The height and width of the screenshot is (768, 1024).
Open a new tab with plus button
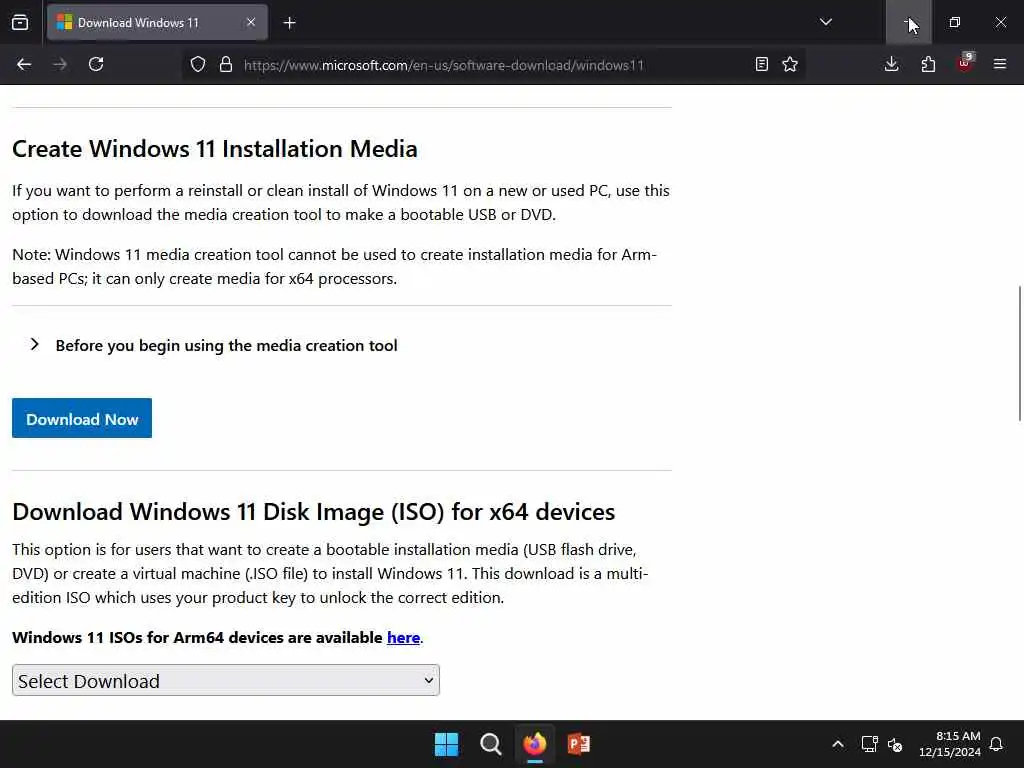point(289,23)
